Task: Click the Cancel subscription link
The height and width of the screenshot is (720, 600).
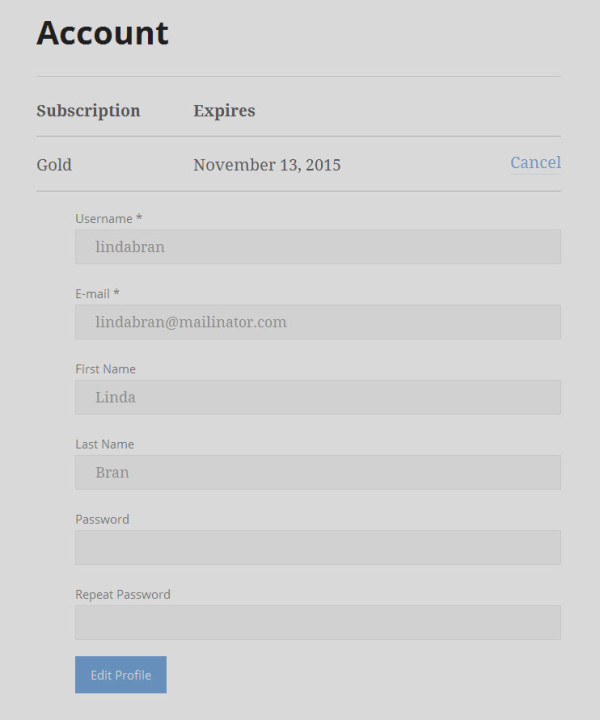Action: (535, 163)
